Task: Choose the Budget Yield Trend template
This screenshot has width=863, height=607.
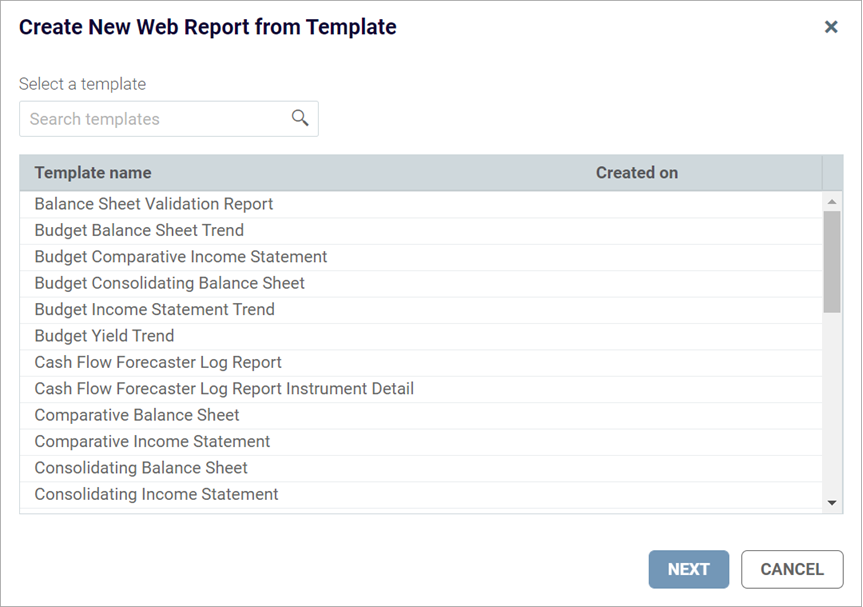Action: 104,336
